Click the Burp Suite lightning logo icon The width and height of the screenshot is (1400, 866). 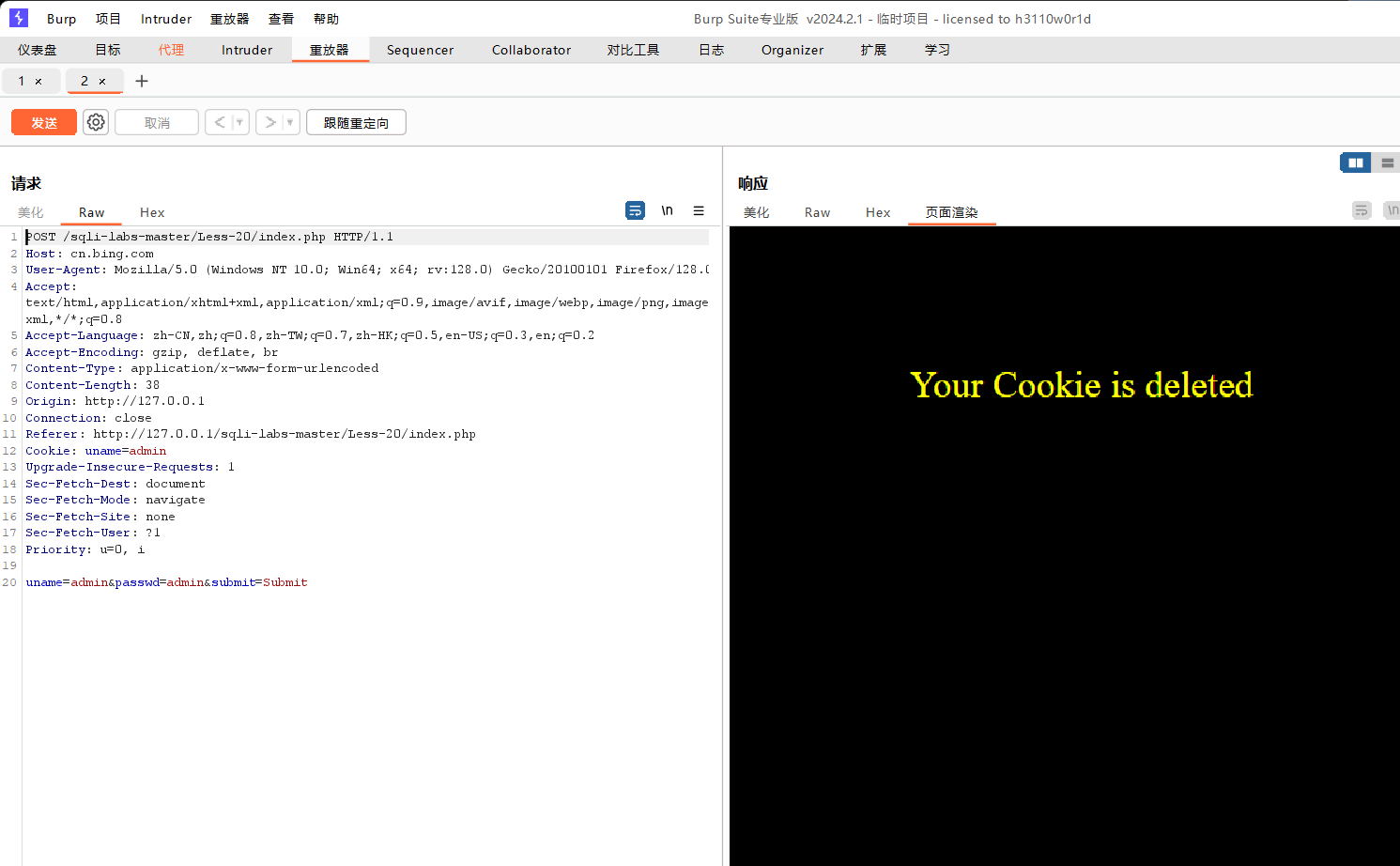[x=19, y=18]
